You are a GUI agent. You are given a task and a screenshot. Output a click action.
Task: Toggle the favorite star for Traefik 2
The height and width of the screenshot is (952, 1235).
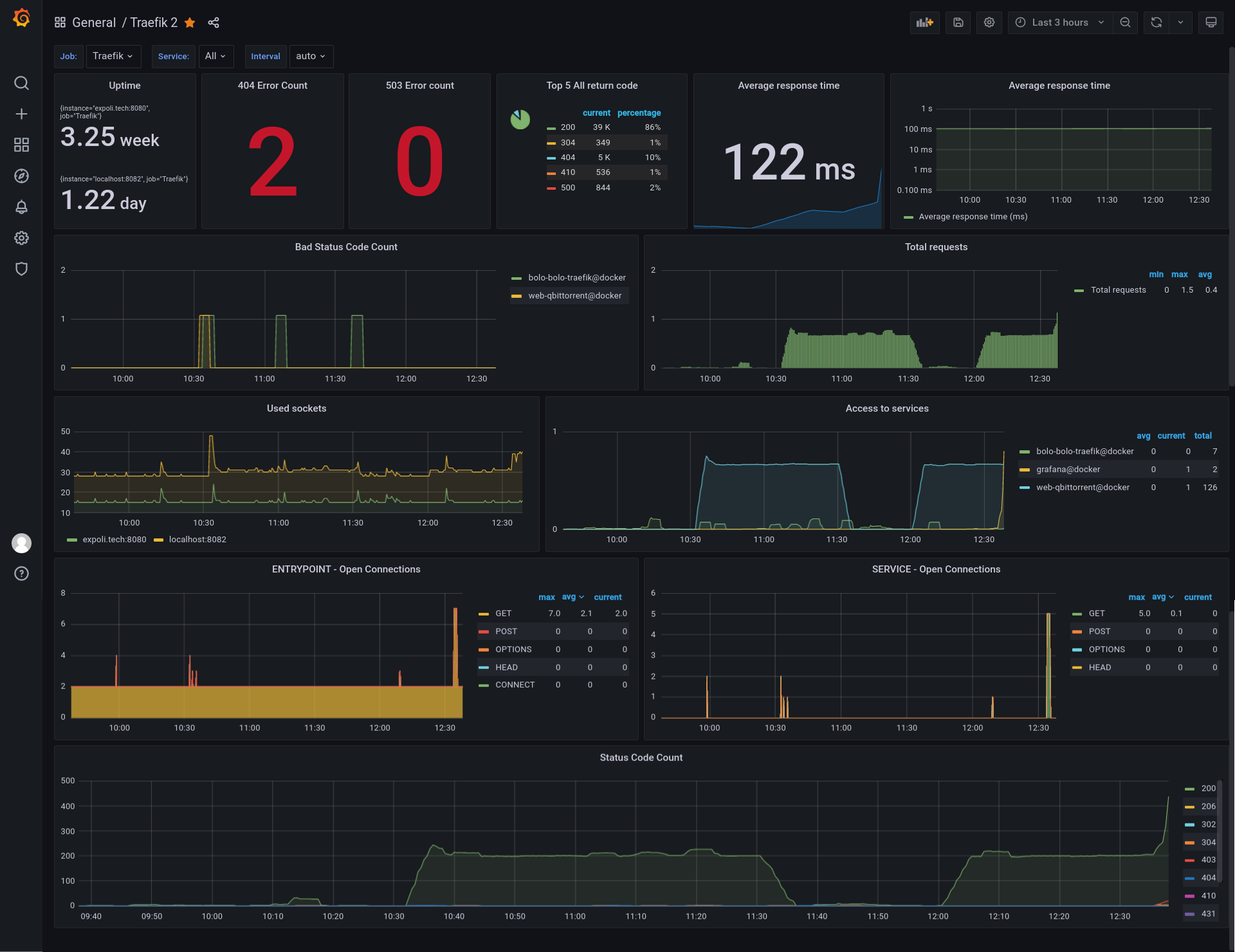pos(190,23)
